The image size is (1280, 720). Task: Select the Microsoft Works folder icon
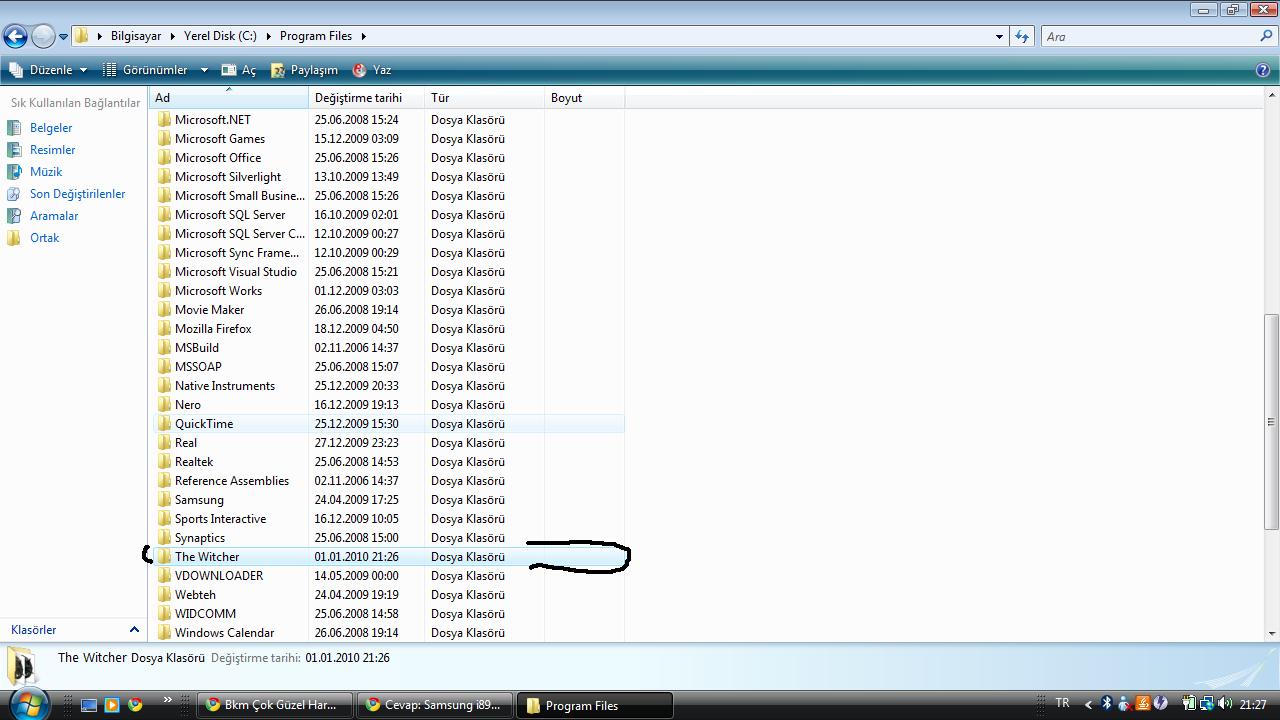click(x=165, y=291)
